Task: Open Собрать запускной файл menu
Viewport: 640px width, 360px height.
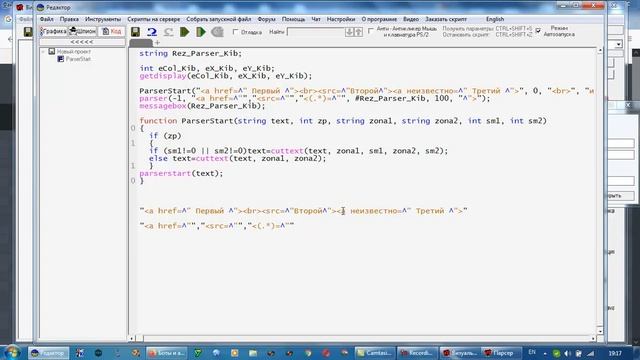Action: click(219, 19)
